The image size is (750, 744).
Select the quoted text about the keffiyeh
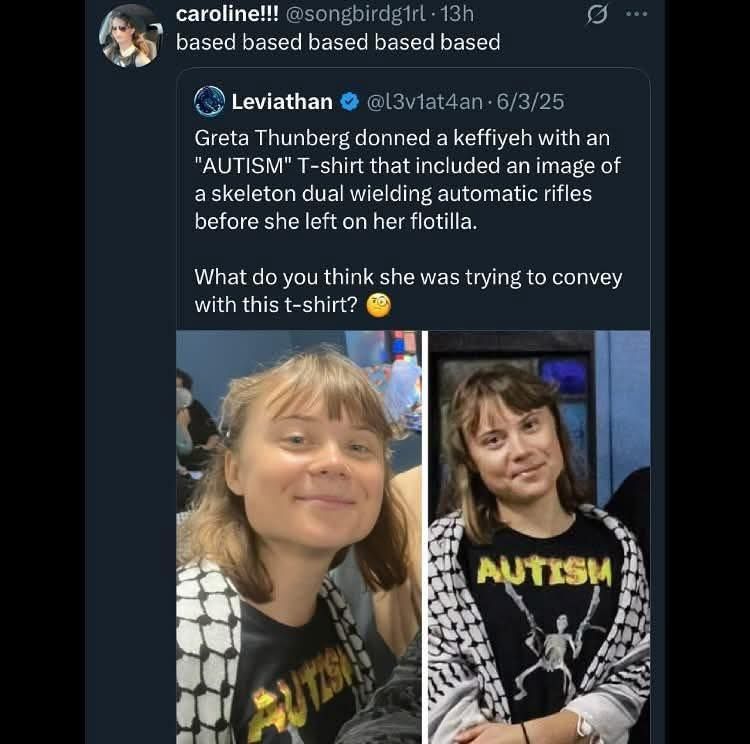402,179
